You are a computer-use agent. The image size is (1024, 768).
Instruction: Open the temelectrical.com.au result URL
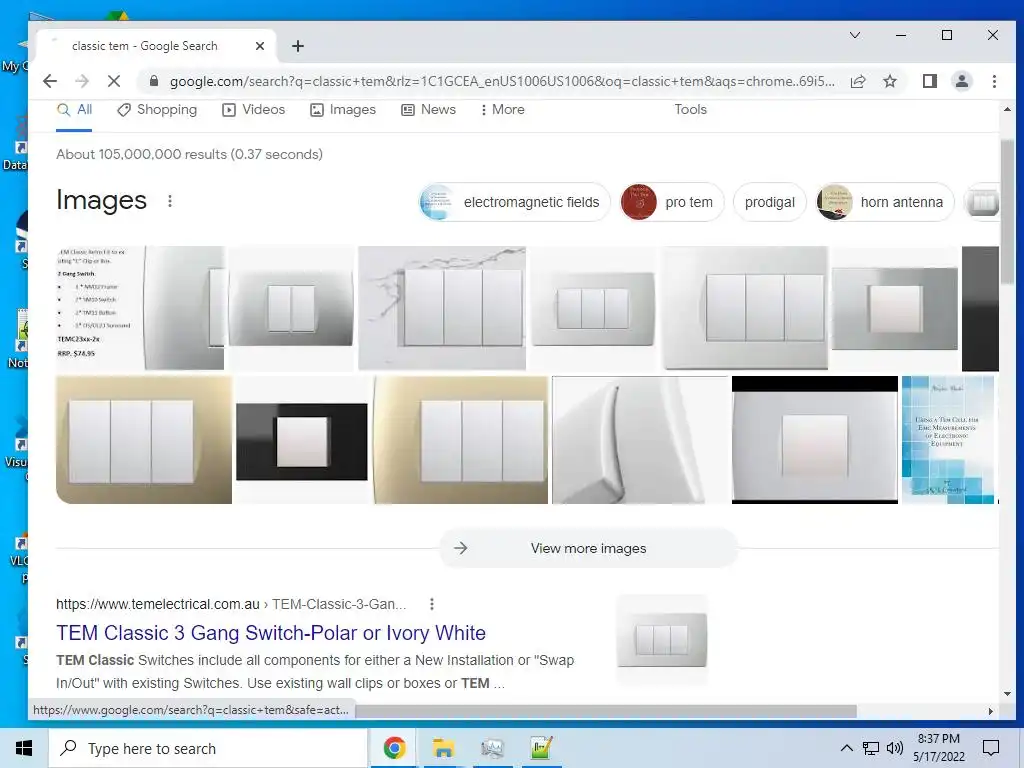tap(231, 604)
